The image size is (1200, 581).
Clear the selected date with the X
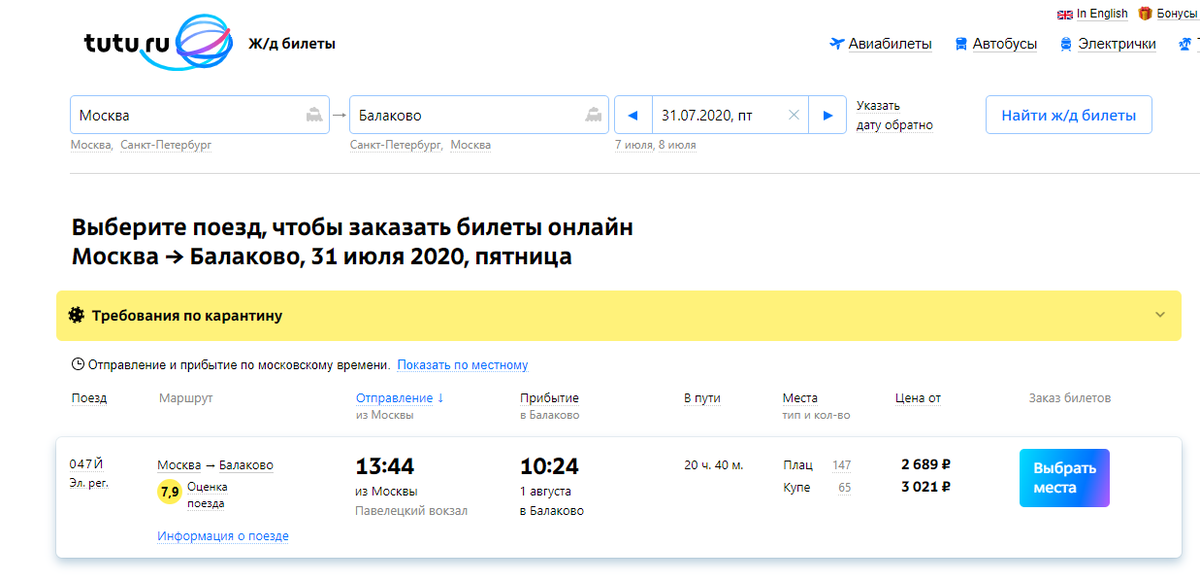793,114
